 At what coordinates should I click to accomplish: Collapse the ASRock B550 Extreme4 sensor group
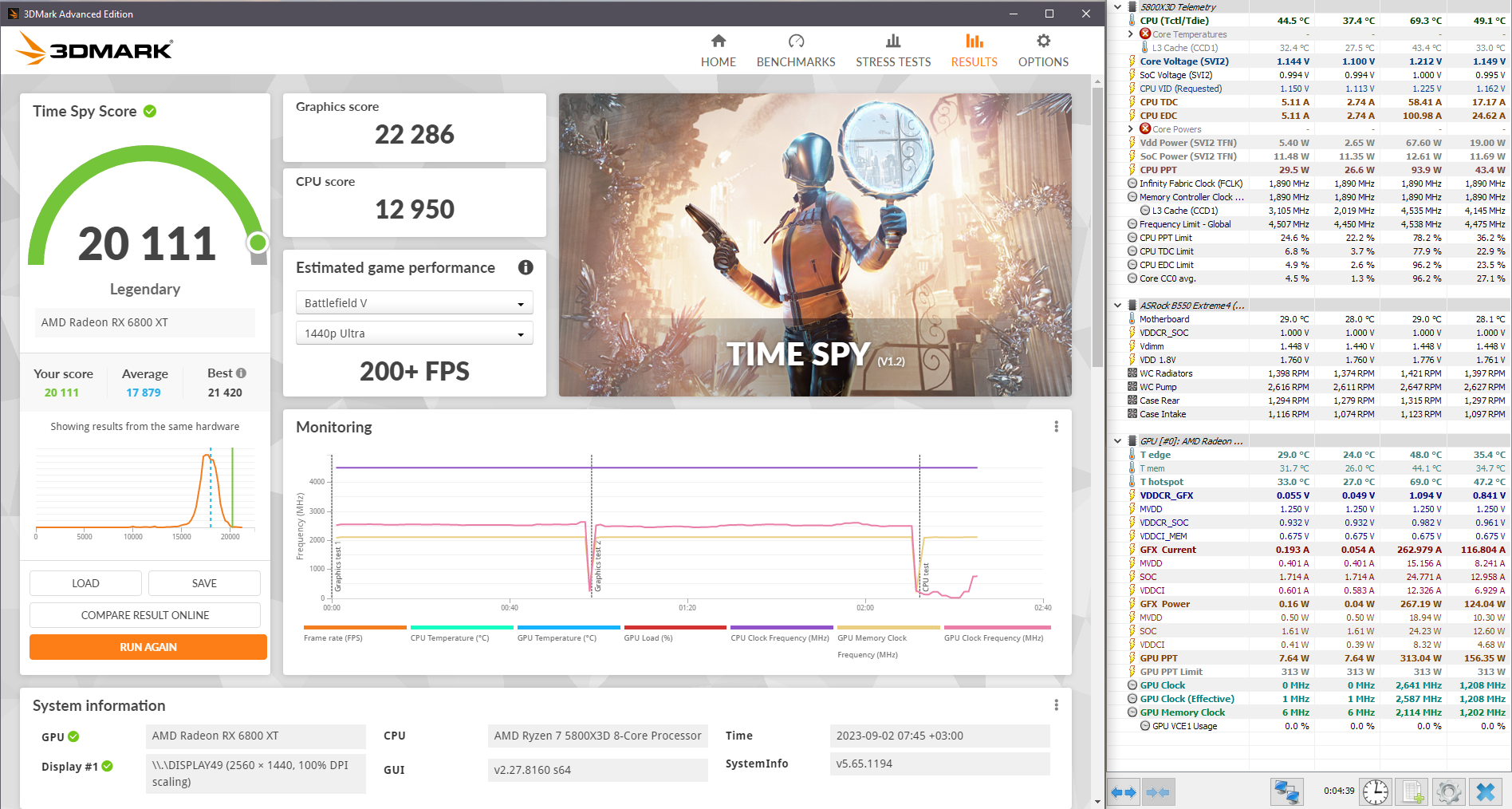point(1117,306)
